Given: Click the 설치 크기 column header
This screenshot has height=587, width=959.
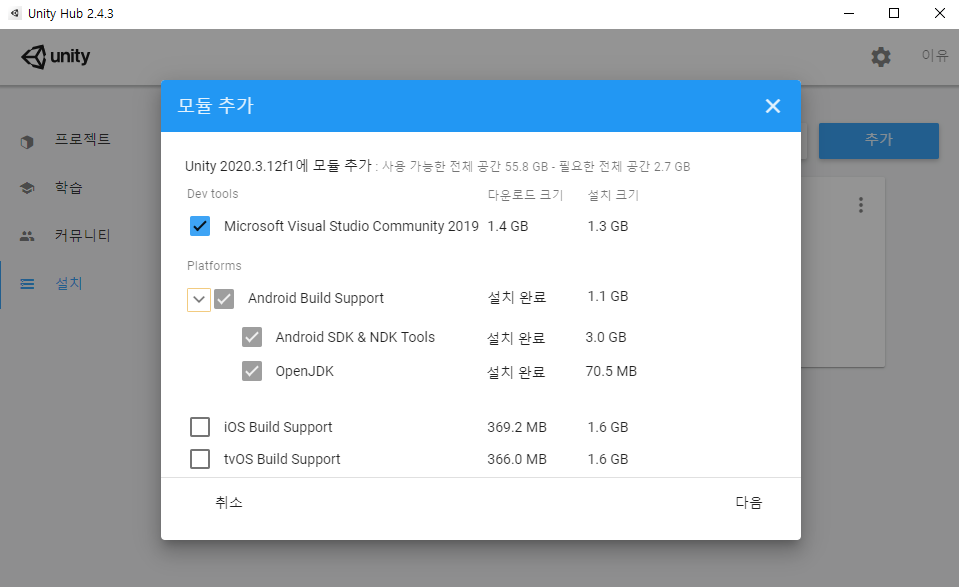Looking at the screenshot, I should (x=613, y=195).
